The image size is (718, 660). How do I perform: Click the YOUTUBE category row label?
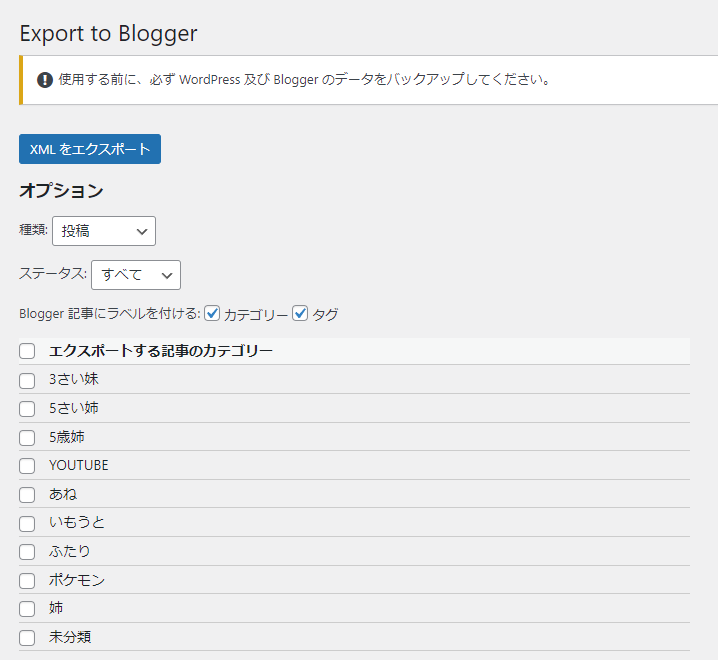click(x=78, y=466)
